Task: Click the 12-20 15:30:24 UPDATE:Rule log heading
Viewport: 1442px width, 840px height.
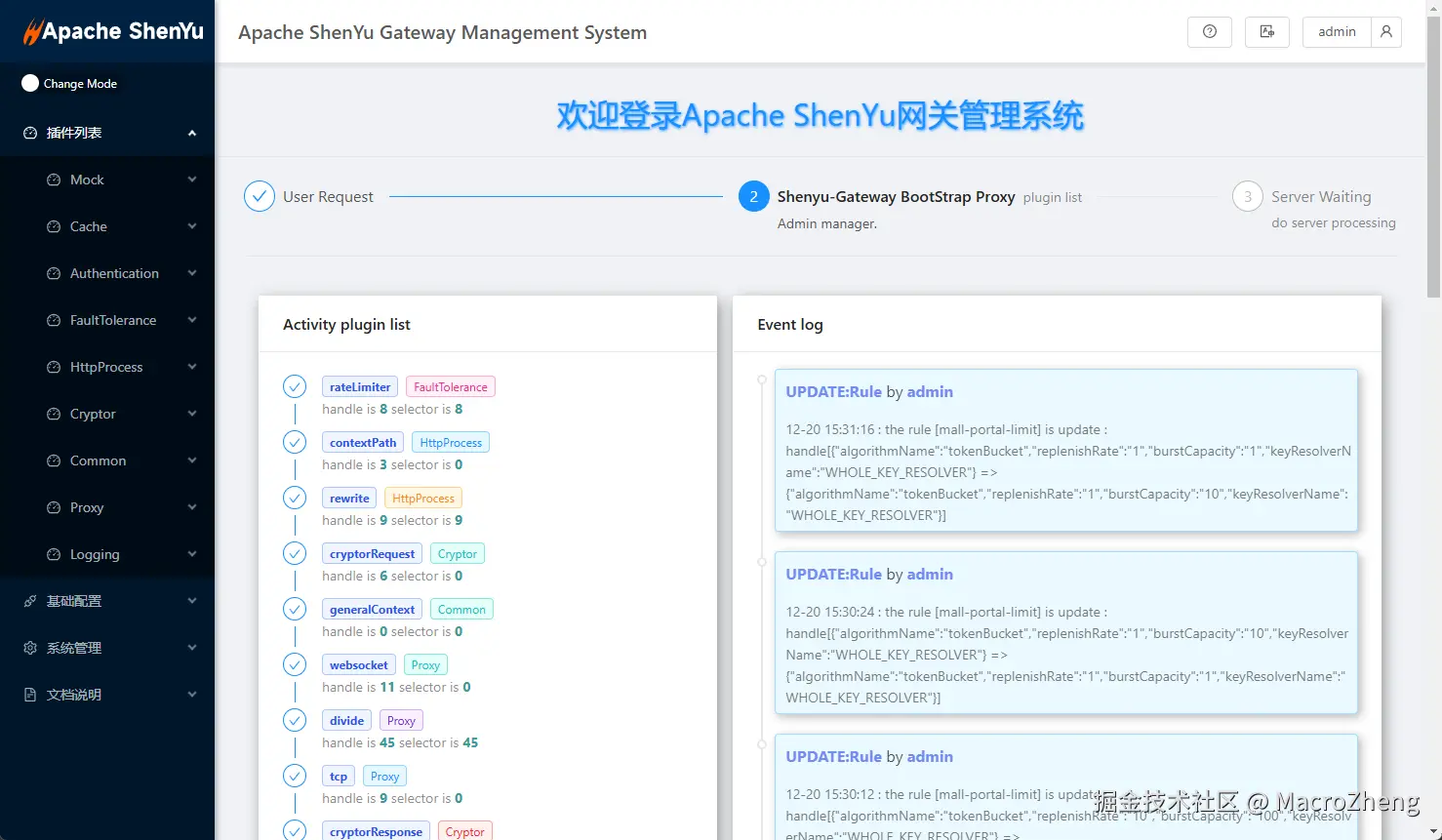Action: point(869,574)
